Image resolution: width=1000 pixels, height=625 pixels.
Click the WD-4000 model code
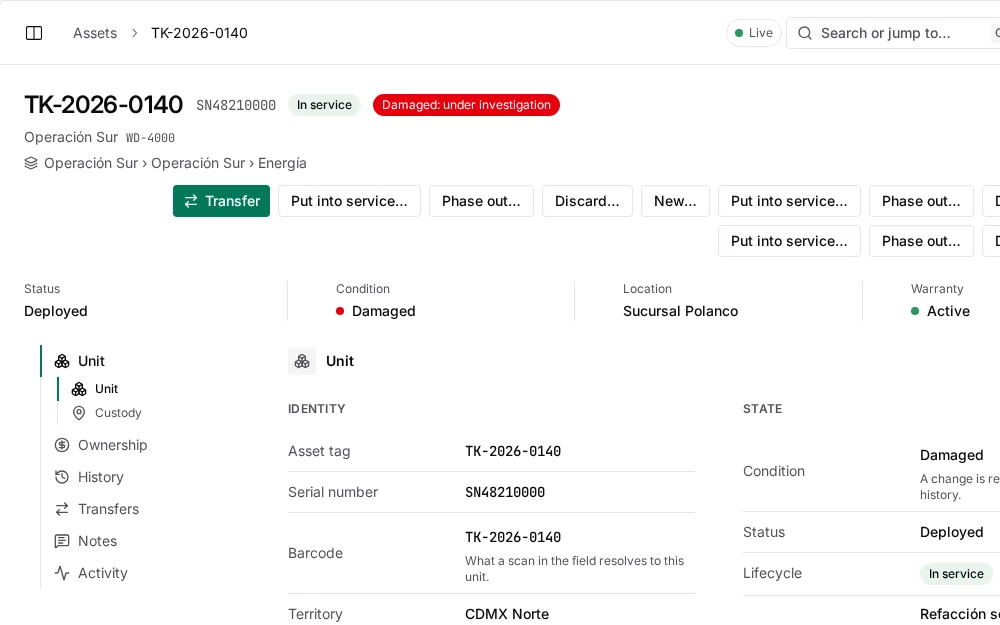[151, 138]
